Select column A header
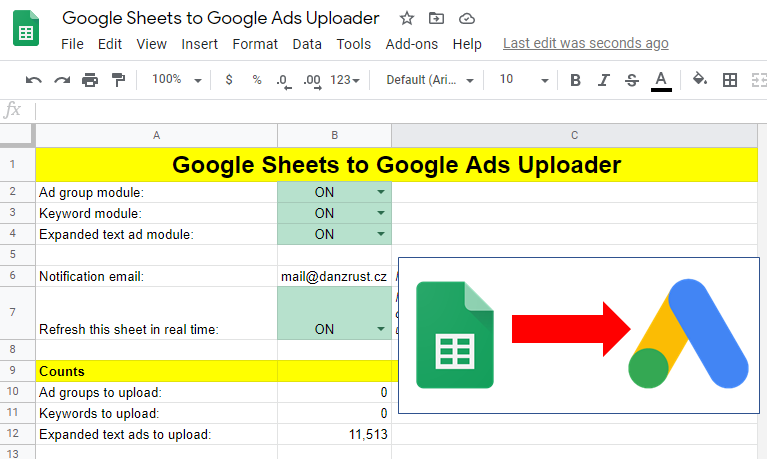This screenshot has height=459, width=767. [157, 136]
